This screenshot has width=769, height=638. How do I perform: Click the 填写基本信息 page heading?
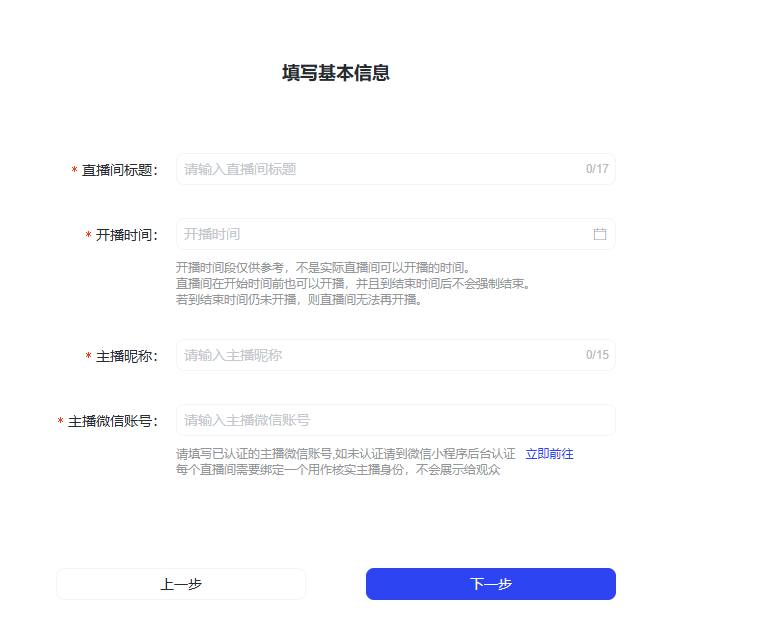pyautogui.click(x=336, y=73)
